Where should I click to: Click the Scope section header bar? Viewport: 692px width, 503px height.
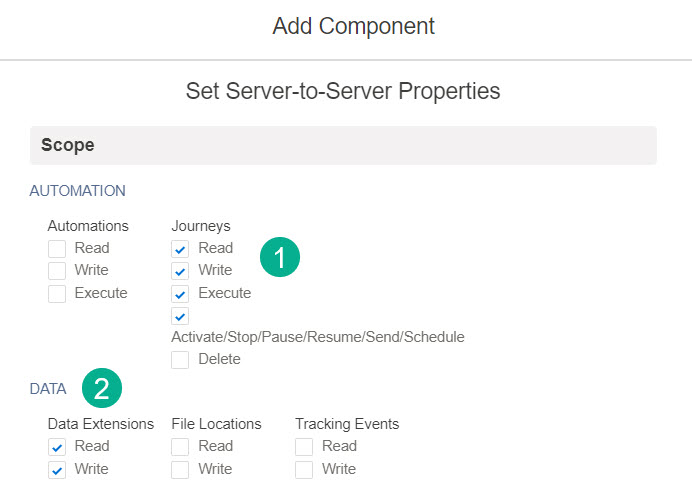[343, 145]
